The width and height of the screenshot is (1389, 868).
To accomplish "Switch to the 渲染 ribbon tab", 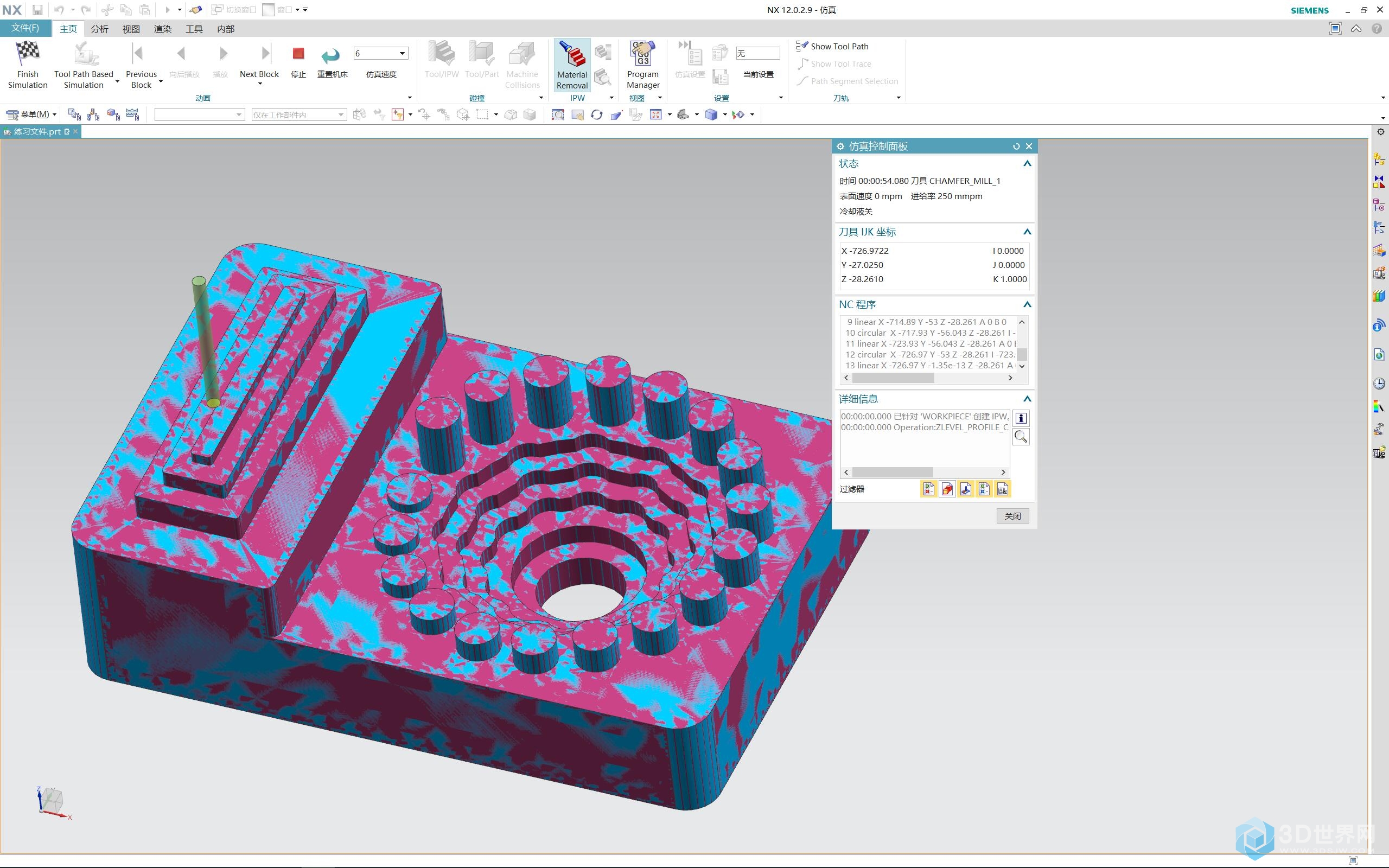I will (x=162, y=29).
